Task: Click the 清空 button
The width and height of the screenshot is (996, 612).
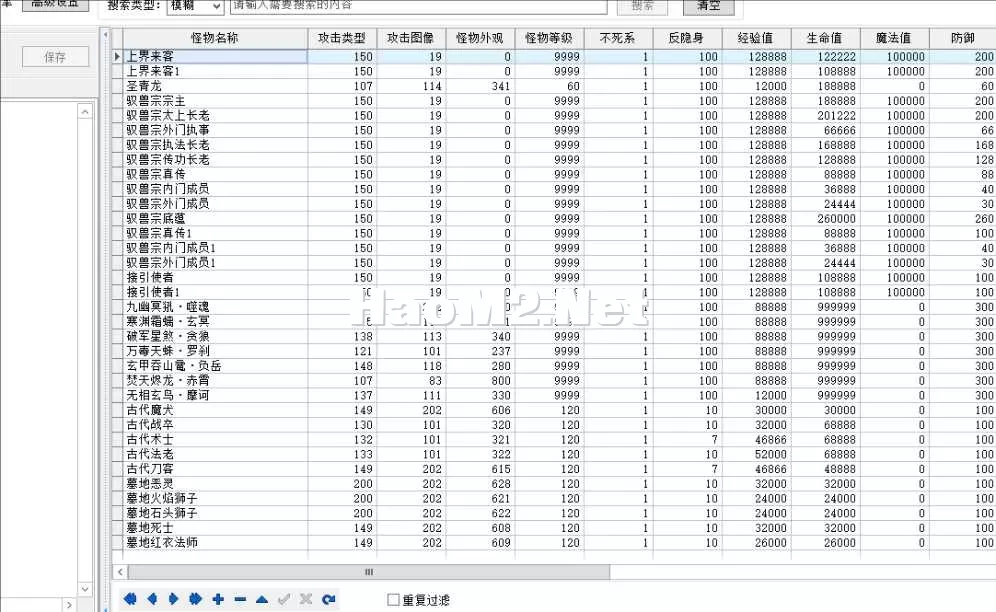Action: 708,6
